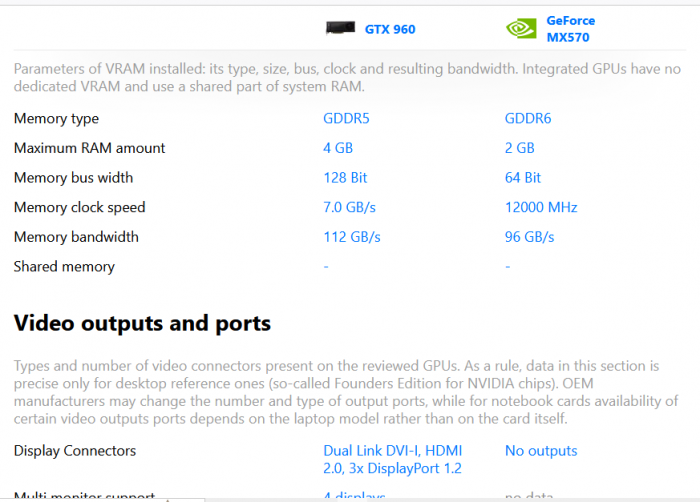Click the Video outputs and ports heading

point(142,323)
